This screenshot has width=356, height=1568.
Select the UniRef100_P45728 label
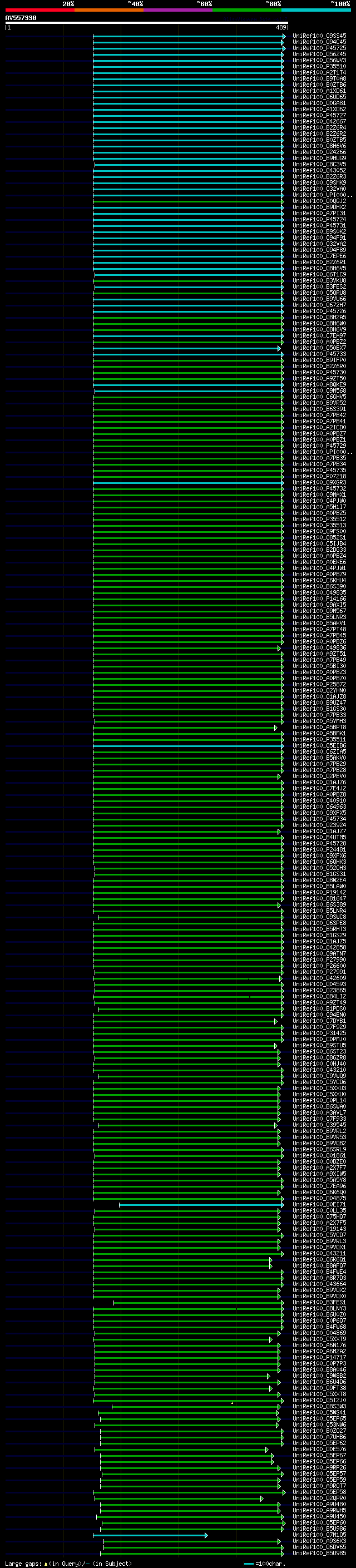[319, 844]
